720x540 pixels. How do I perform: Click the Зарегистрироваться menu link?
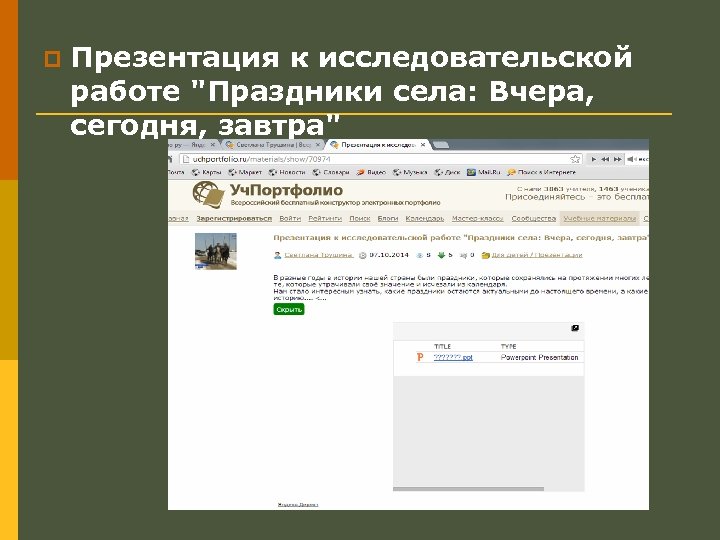pyautogui.click(x=234, y=219)
